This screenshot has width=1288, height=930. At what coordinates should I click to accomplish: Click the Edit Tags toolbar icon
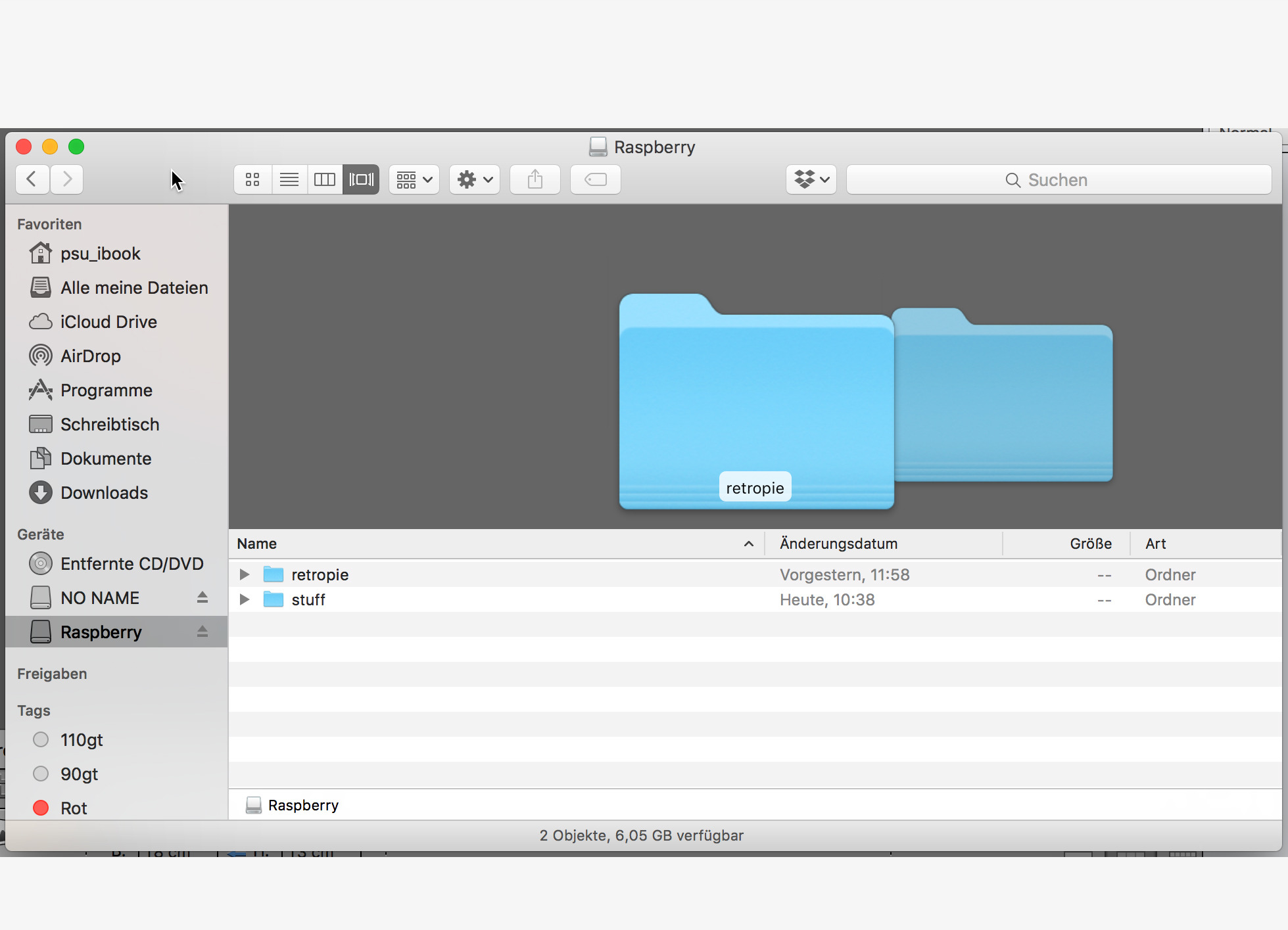click(595, 179)
